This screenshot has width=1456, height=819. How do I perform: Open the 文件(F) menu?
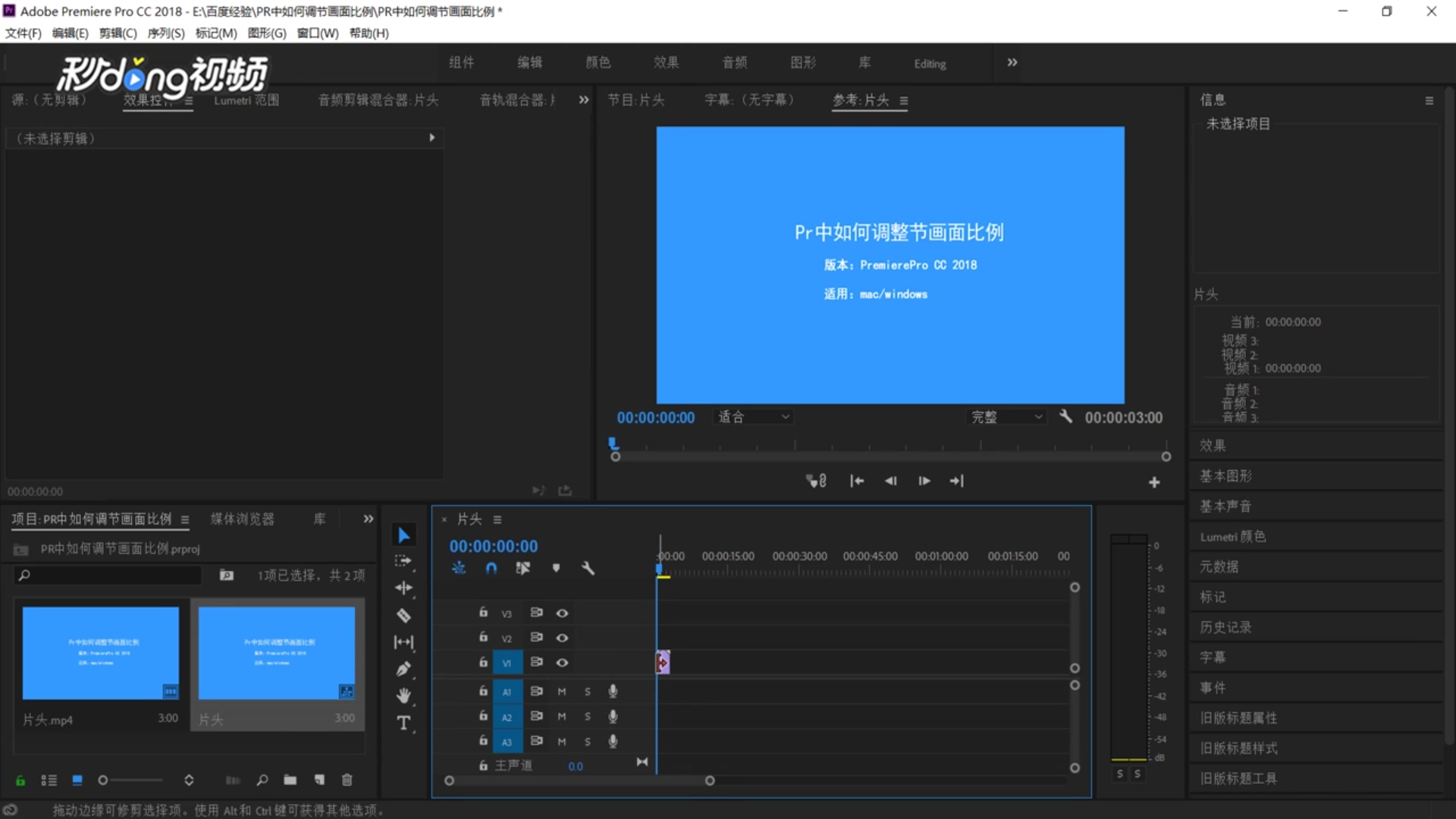[24, 33]
